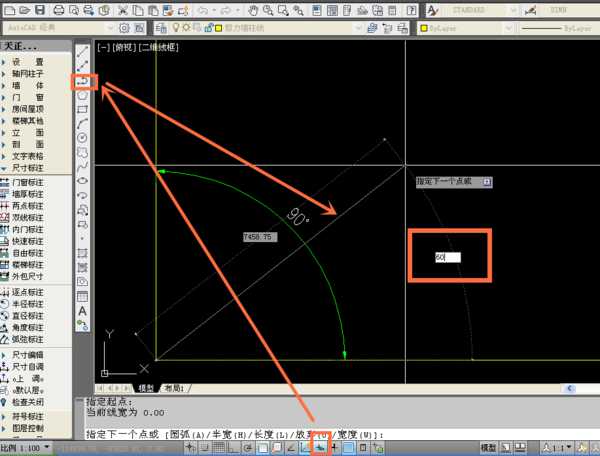Switch to the 布局1 tab
Viewport: 600px width, 456px height.
pyautogui.click(x=174, y=388)
